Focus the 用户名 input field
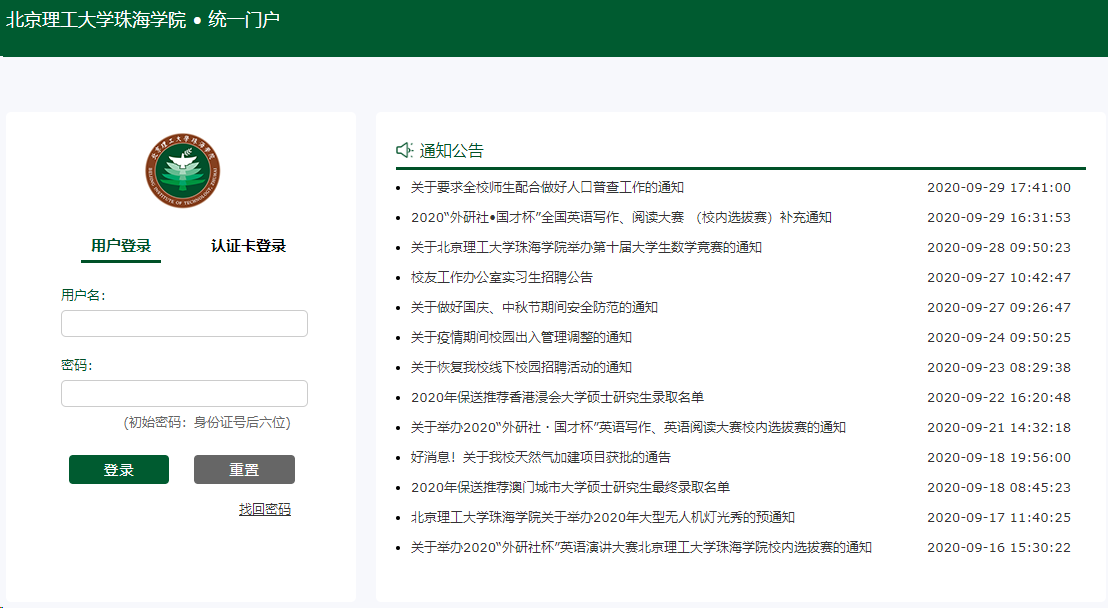This screenshot has height=608, width=1108. pyautogui.click(x=184, y=324)
